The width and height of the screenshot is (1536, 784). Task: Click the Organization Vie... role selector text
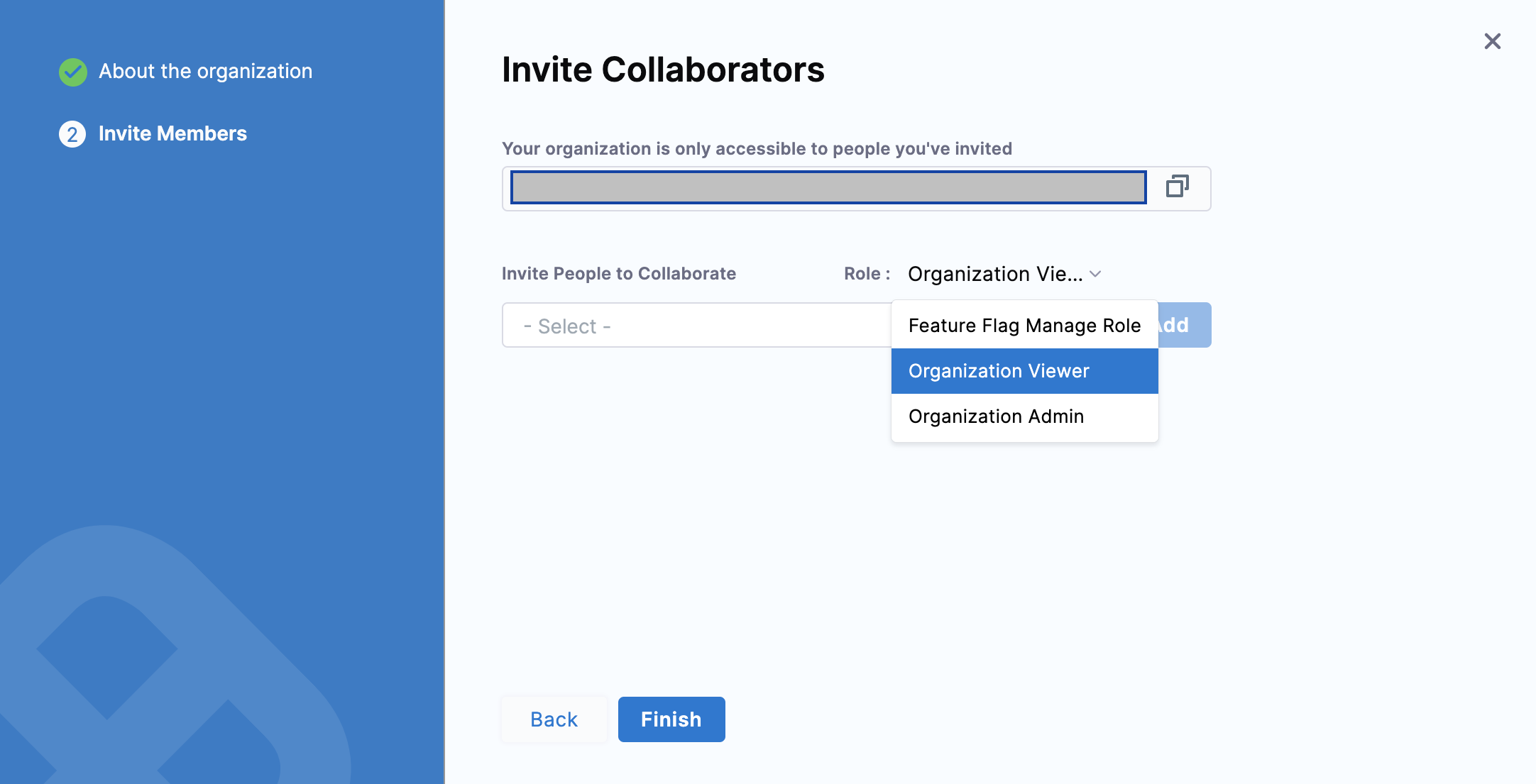(994, 274)
